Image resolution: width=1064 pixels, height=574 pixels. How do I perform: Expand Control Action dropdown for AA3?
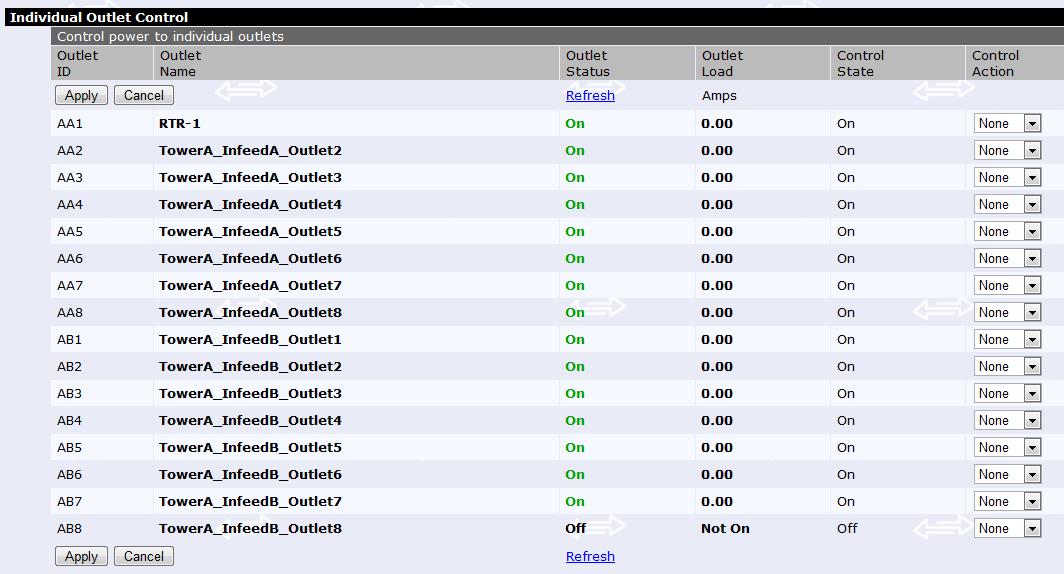coord(1008,178)
